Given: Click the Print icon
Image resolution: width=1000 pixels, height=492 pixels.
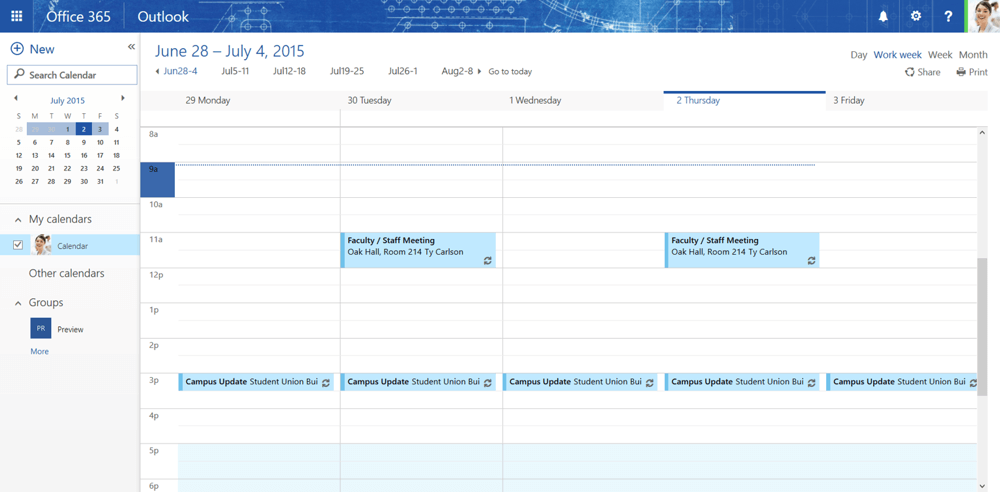Looking at the screenshot, I should (x=961, y=72).
